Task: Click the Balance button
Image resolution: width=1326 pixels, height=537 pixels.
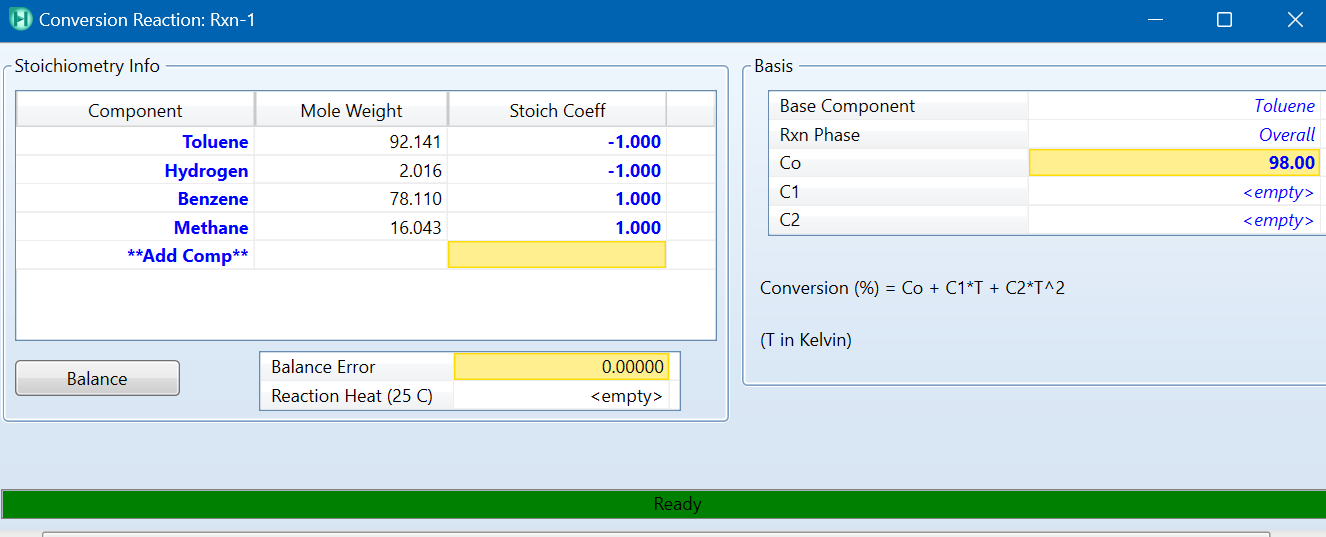Action: click(97, 379)
